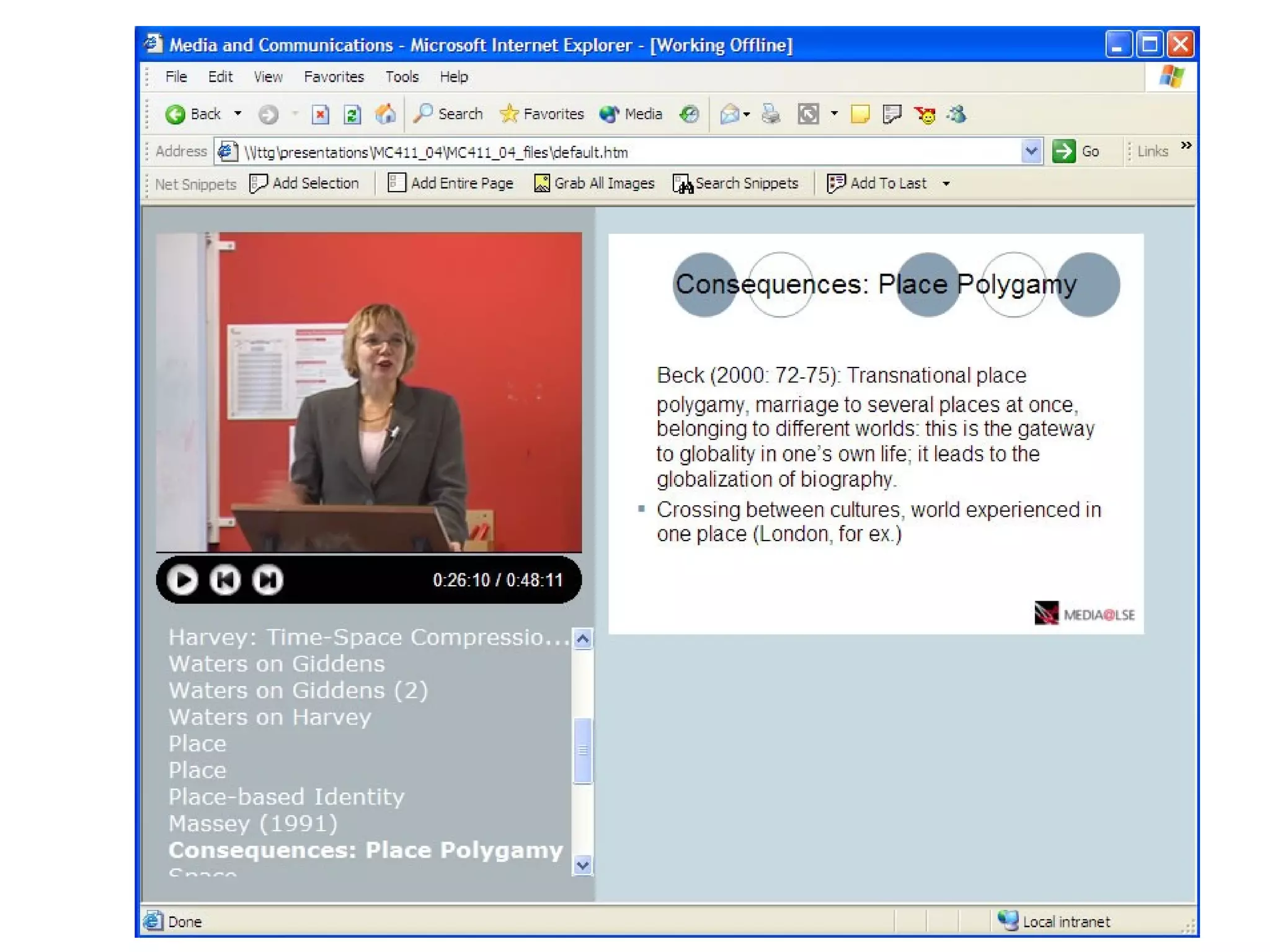Click the Refresh page icon
The height and width of the screenshot is (952, 1270).
(x=352, y=114)
